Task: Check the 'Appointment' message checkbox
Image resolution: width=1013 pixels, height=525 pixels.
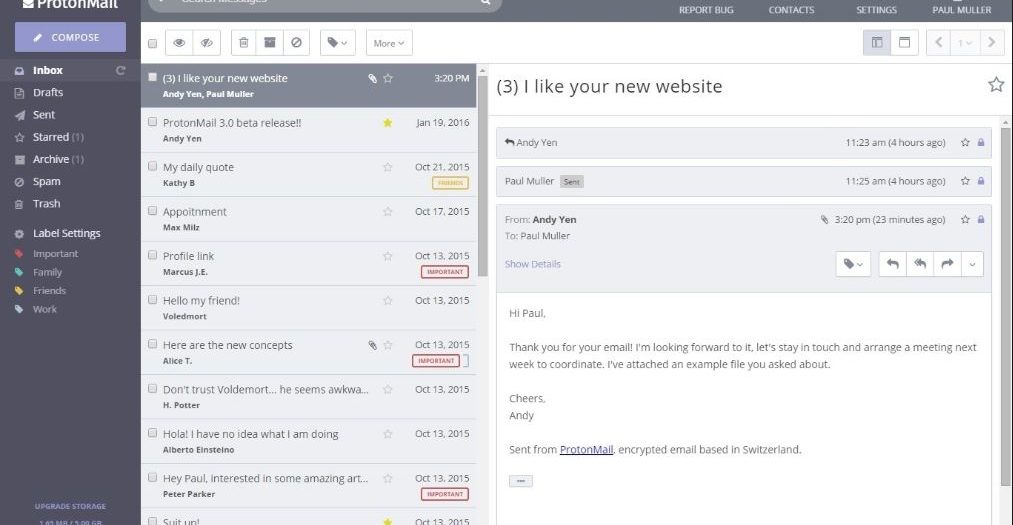Action: click(x=152, y=211)
